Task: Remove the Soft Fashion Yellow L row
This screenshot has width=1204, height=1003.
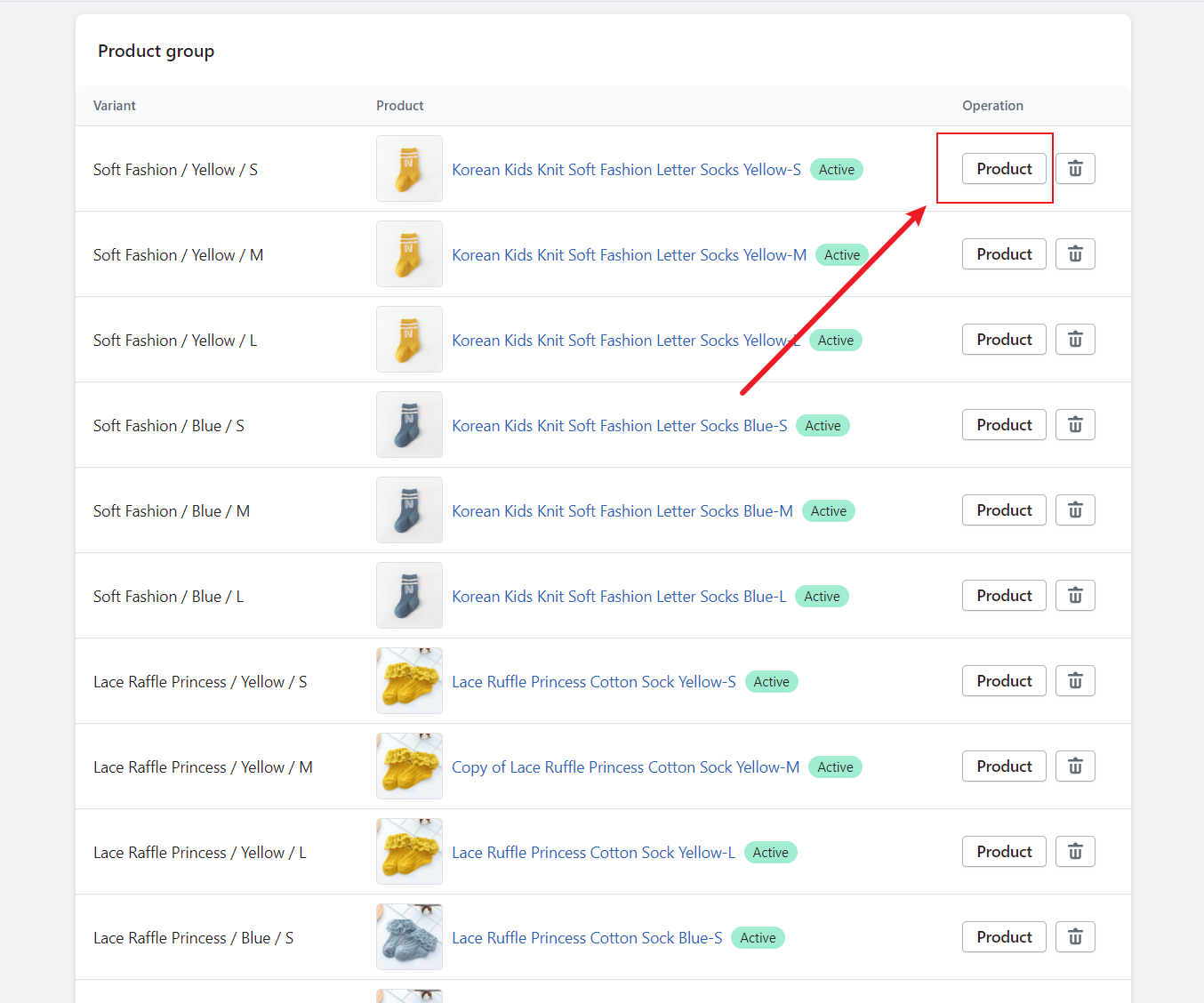Action: pos(1075,340)
